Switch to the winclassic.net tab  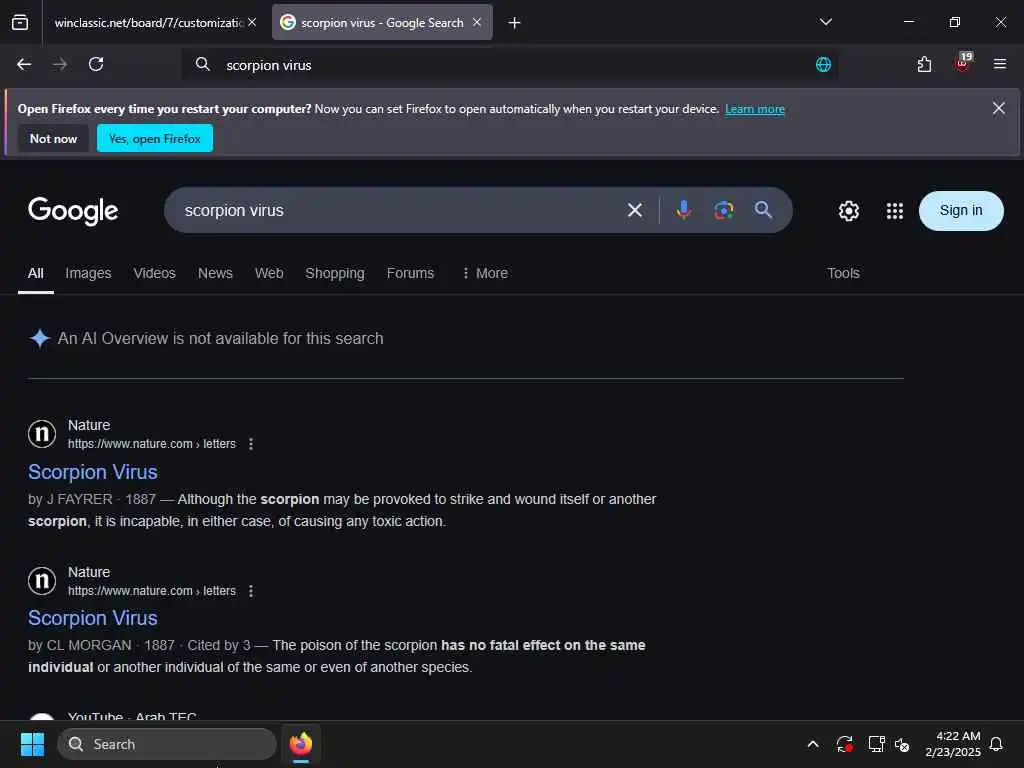click(x=148, y=23)
